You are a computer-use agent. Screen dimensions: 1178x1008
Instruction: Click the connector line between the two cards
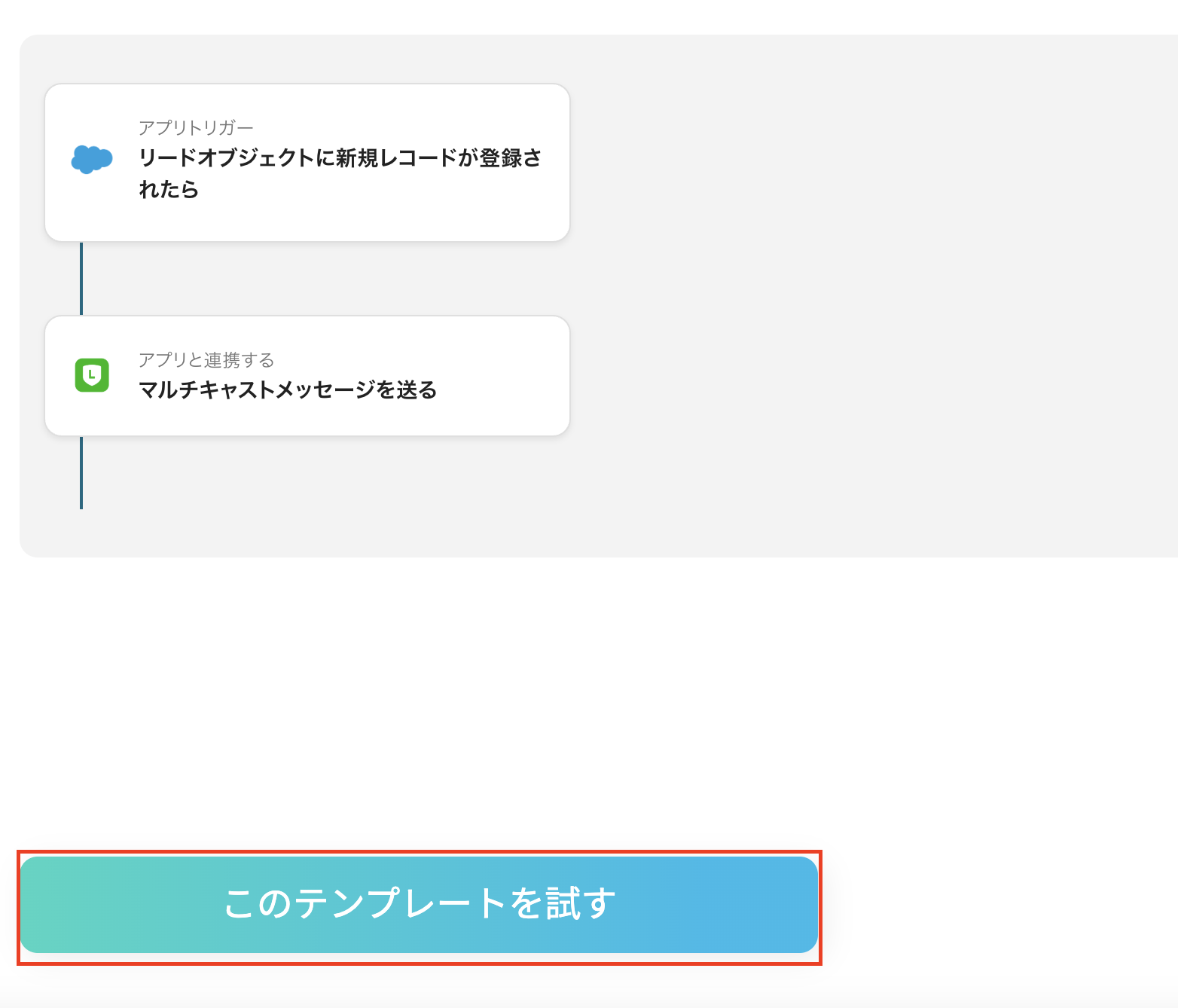pyautogui.click(x=81, y=279)
